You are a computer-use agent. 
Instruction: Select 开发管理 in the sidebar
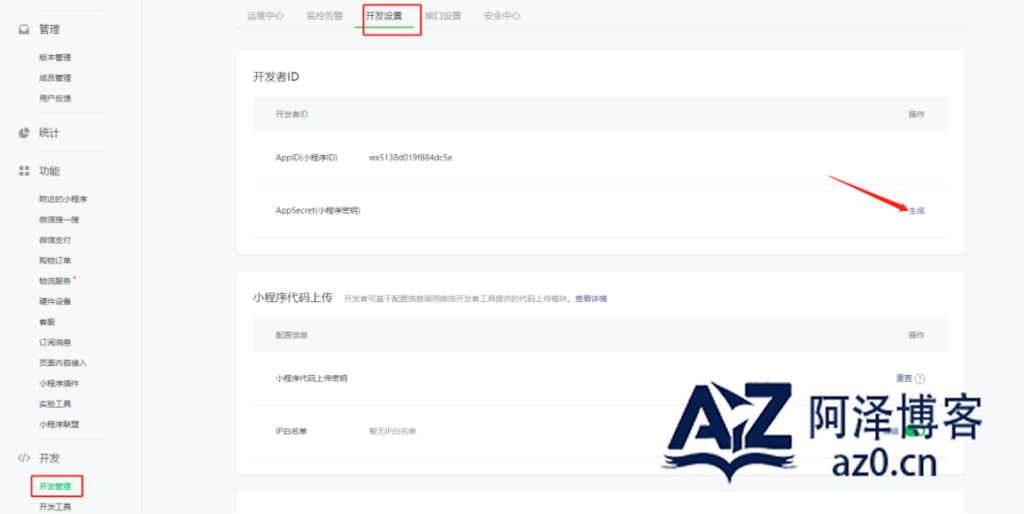55,486
